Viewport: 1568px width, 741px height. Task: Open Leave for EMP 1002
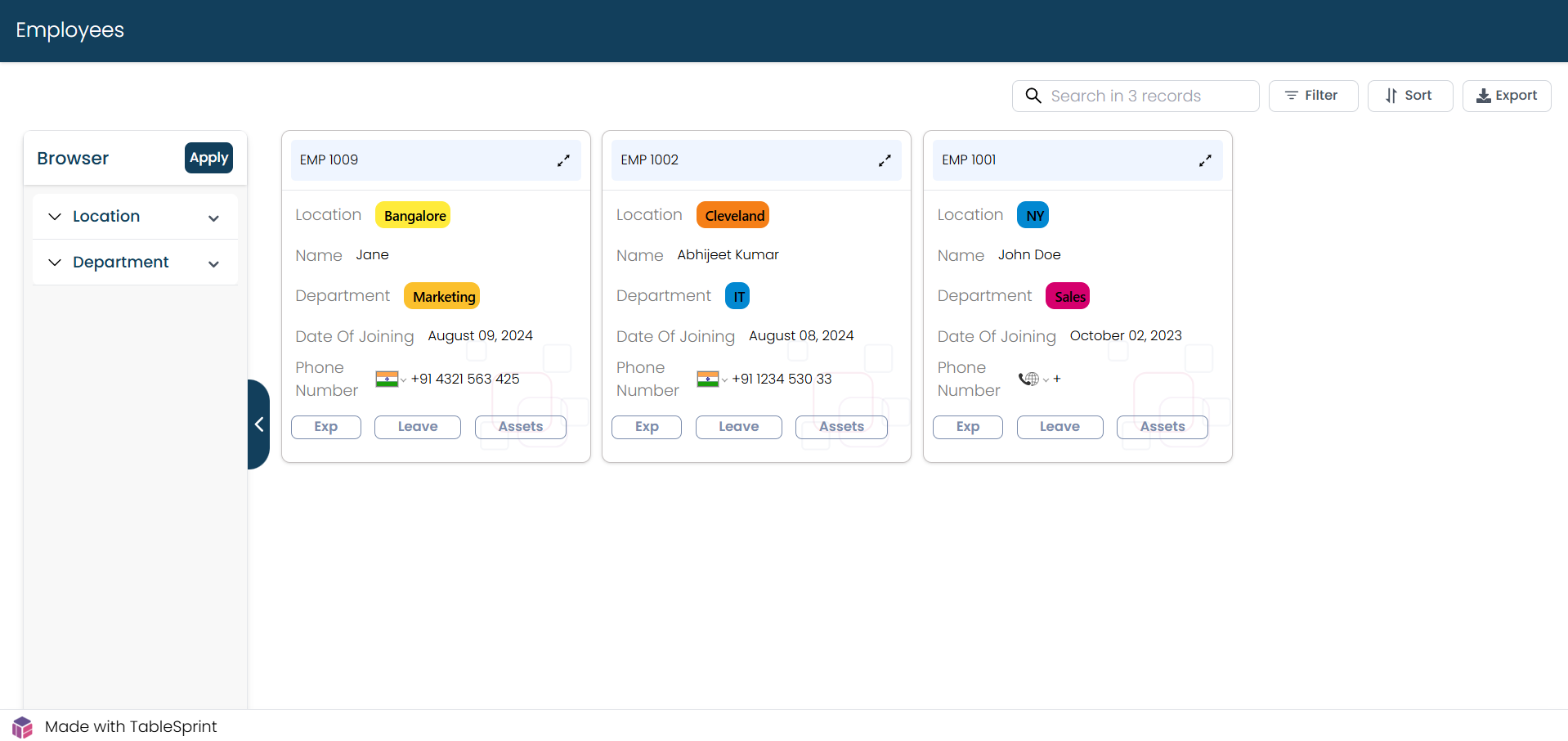tap(738, 427)
